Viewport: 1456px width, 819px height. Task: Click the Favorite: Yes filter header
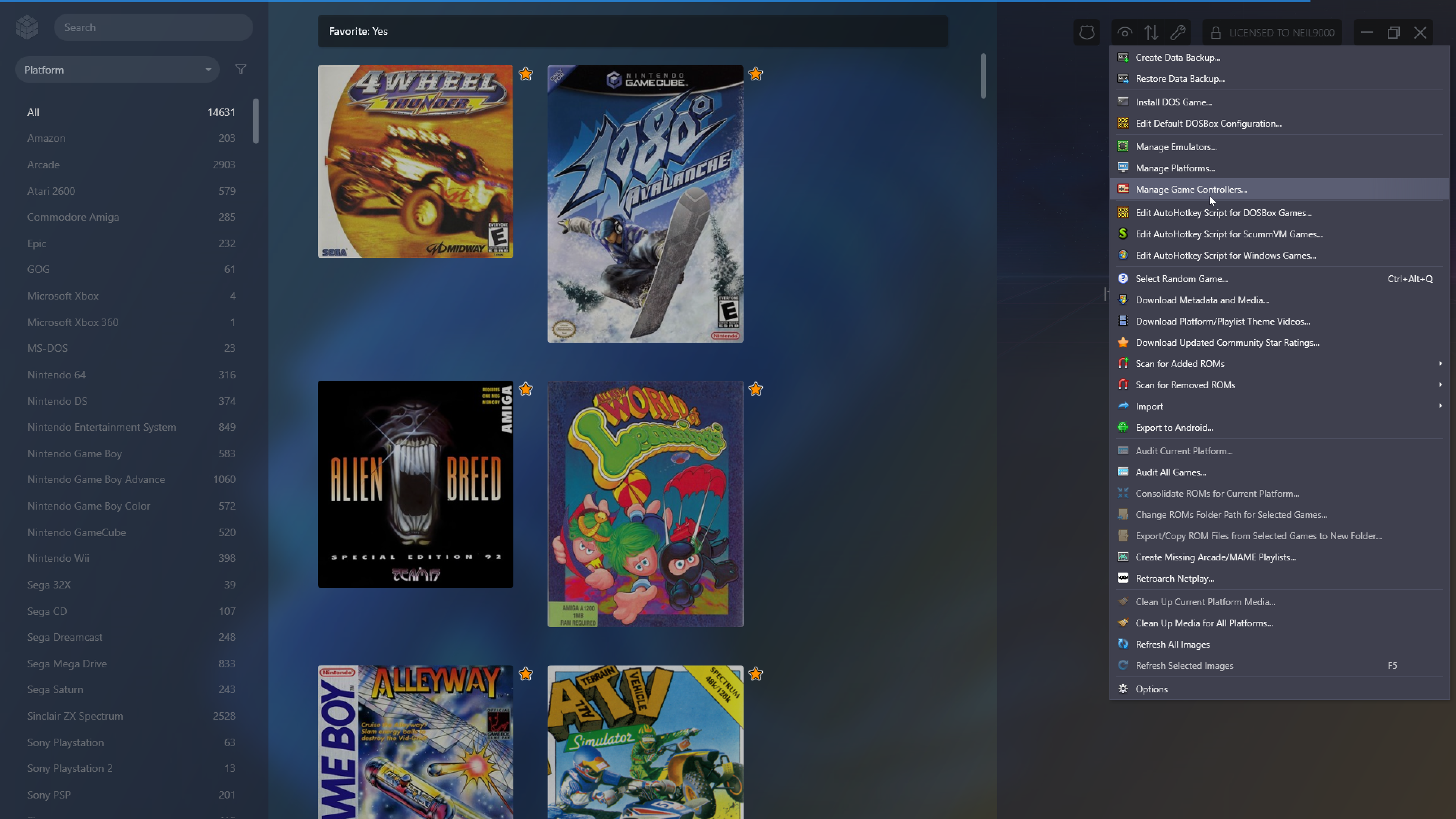[x=632, y=31]
